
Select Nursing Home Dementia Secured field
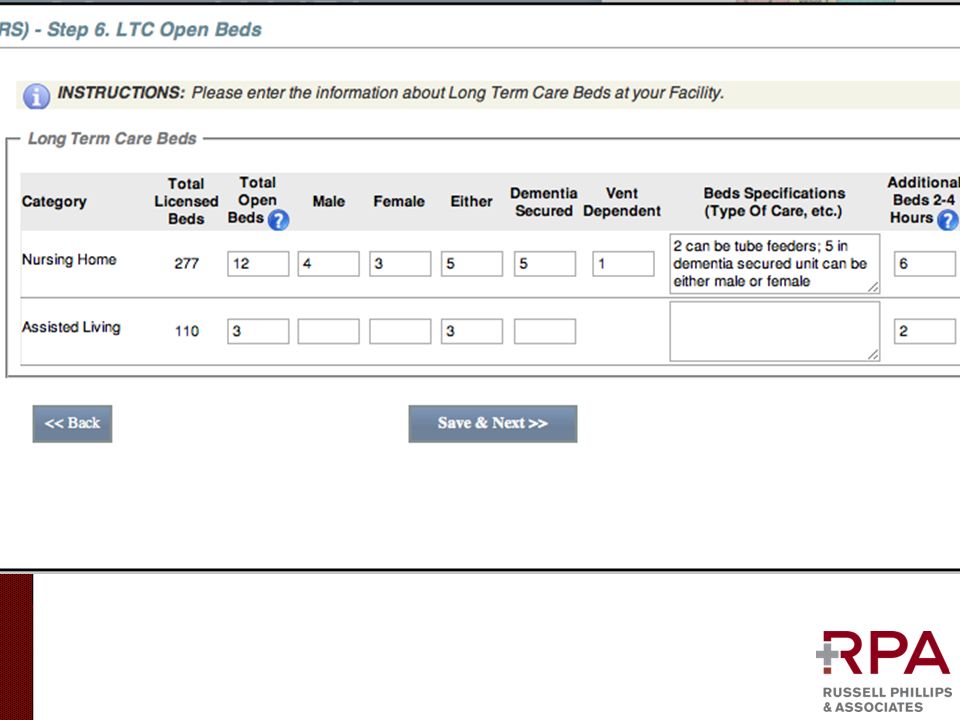[545, 264]
